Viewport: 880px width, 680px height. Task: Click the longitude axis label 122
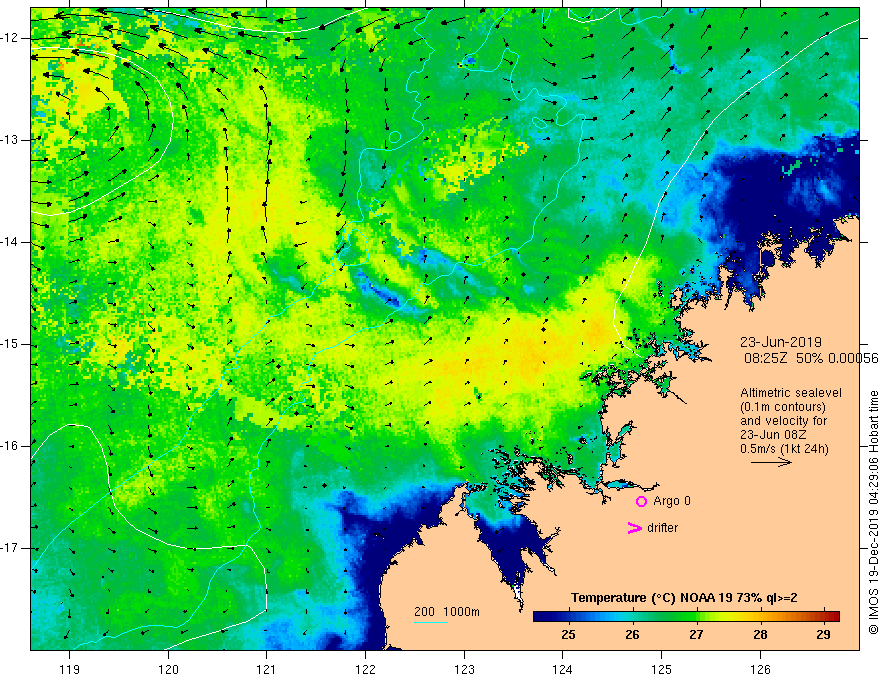pyautogui.click(x=365, y=669)
